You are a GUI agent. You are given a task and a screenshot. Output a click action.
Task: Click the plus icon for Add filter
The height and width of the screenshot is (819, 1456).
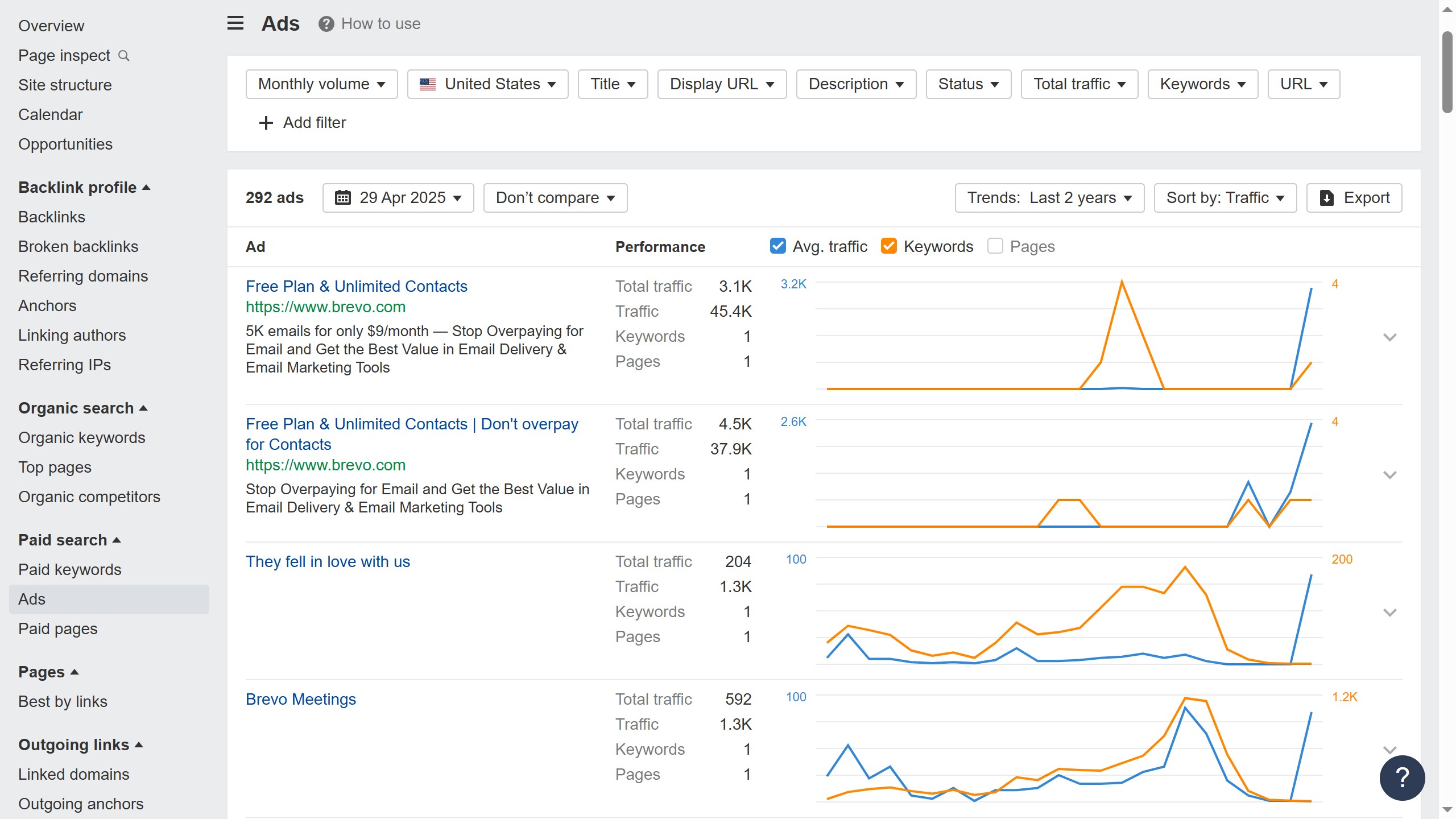click(266, 123)
